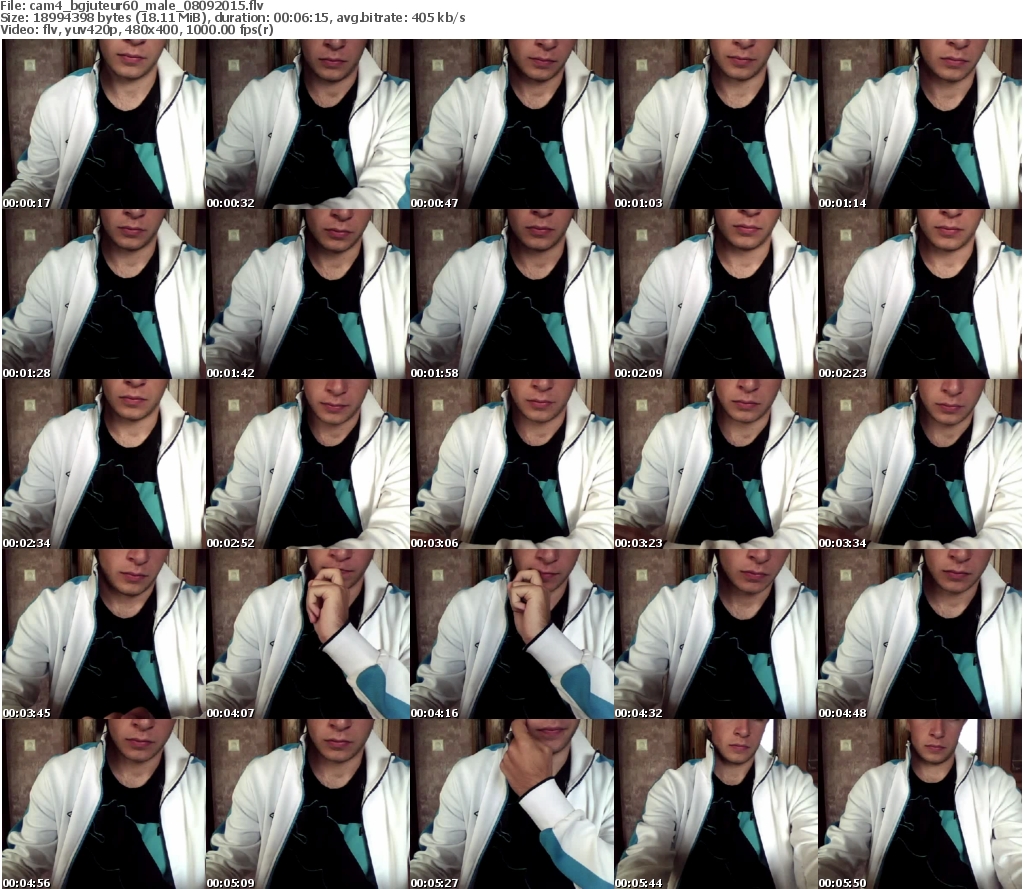Select the thumbnail stamped 00:01:14
1024x889 pixels.
point(920,124)
